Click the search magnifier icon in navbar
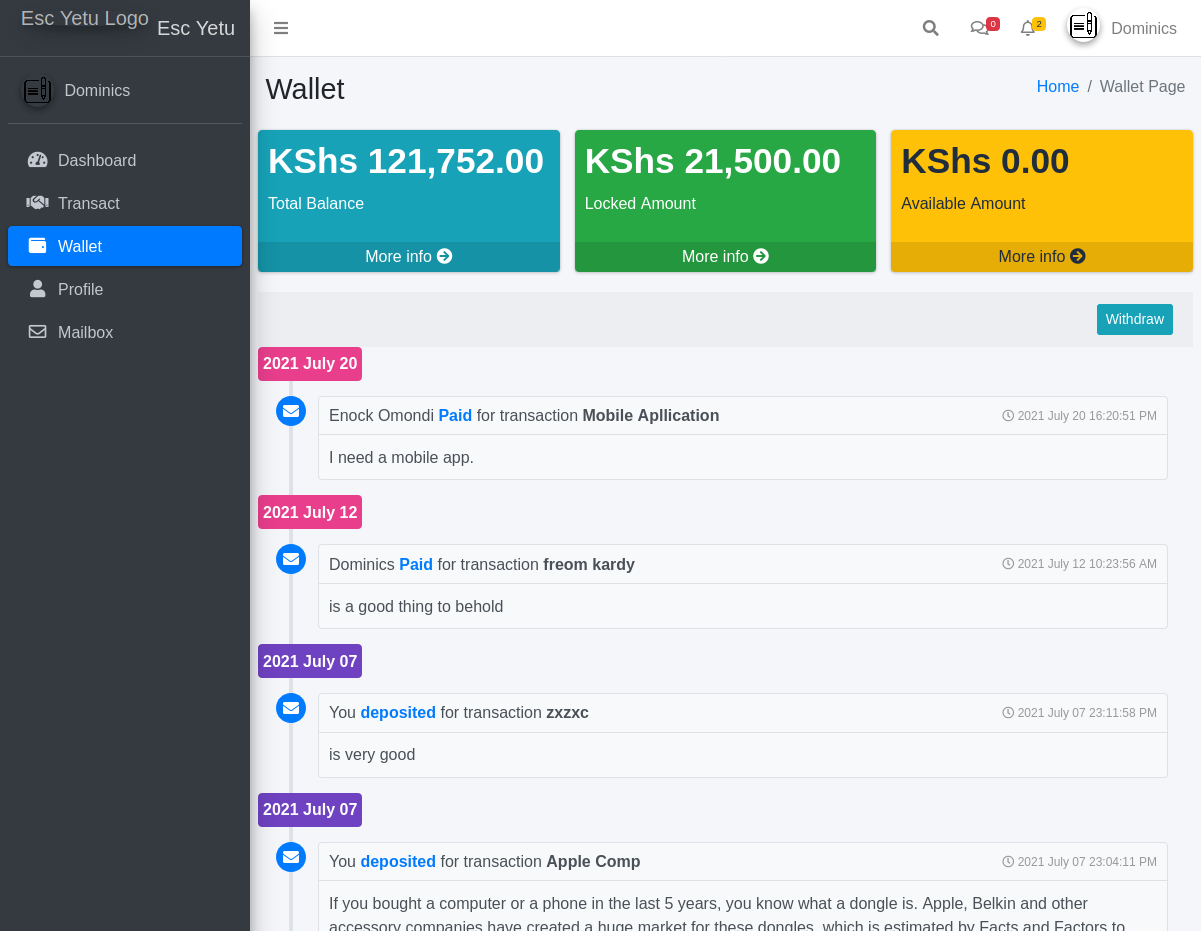 point(930,28)
